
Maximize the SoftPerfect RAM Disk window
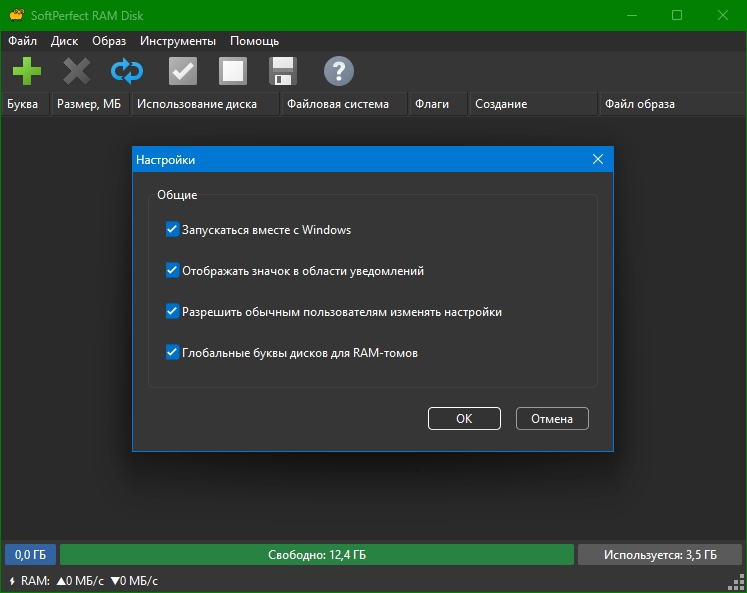(677, 15)
